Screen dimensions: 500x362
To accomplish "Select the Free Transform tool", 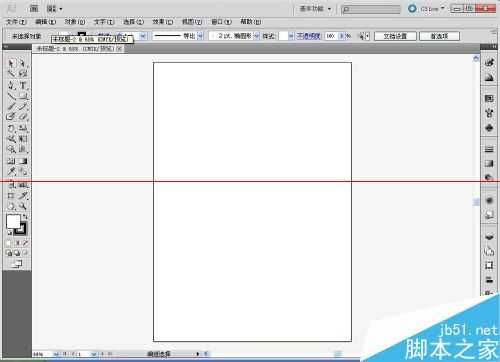I will (x=23, y=139).
